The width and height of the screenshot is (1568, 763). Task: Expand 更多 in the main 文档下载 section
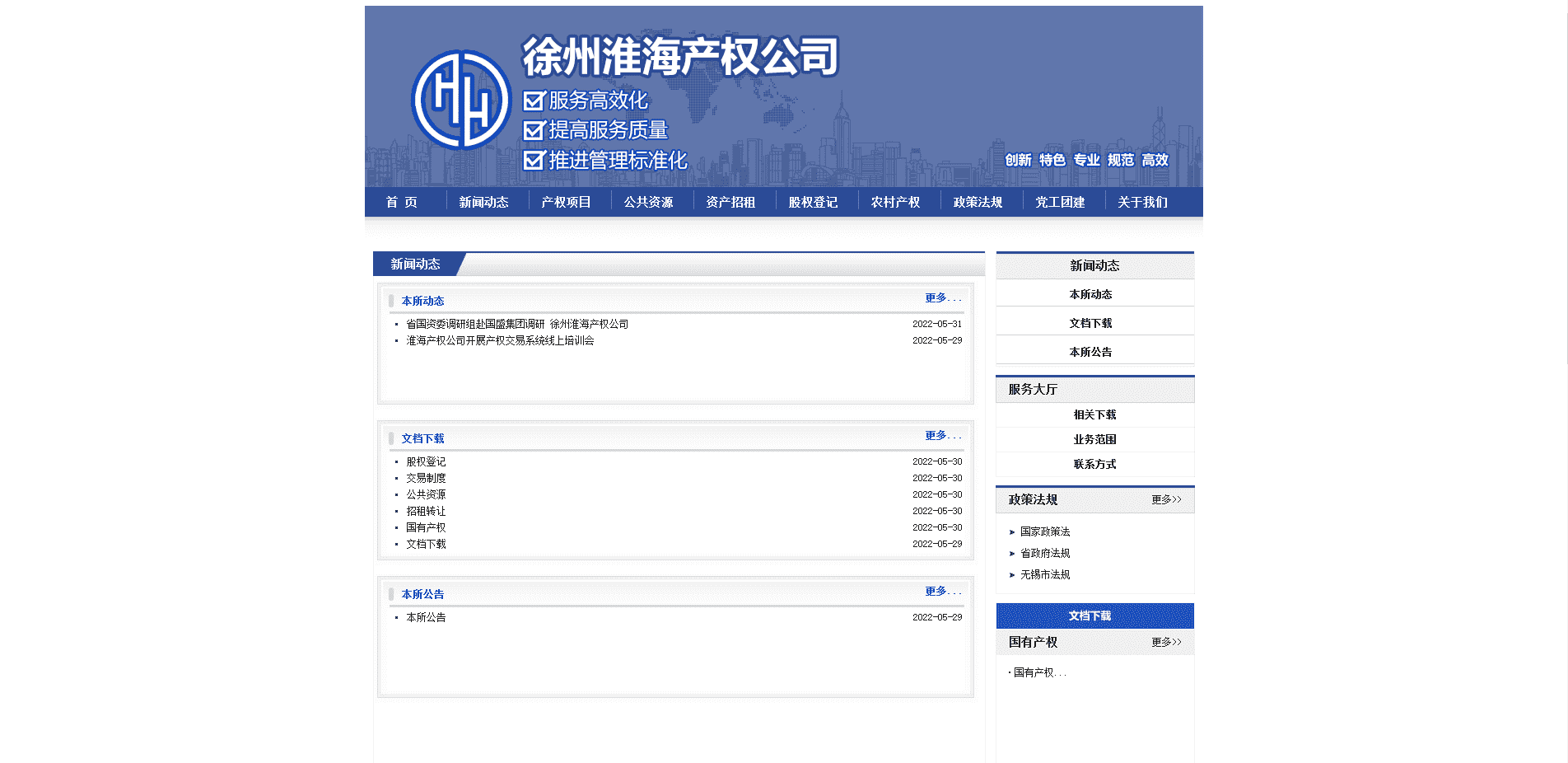(942, 436)
